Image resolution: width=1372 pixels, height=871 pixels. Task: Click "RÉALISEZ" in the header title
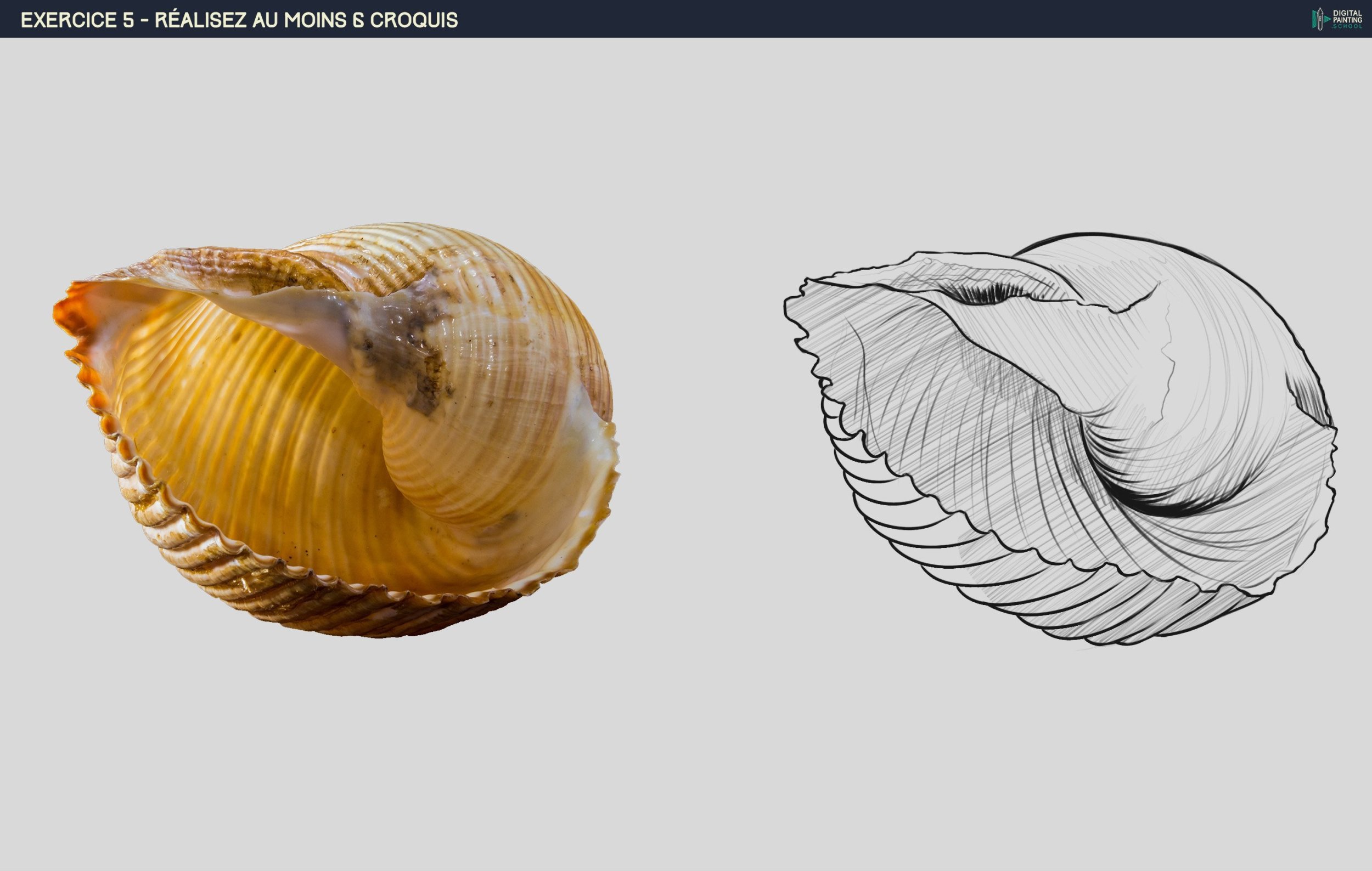pos(200,20)
